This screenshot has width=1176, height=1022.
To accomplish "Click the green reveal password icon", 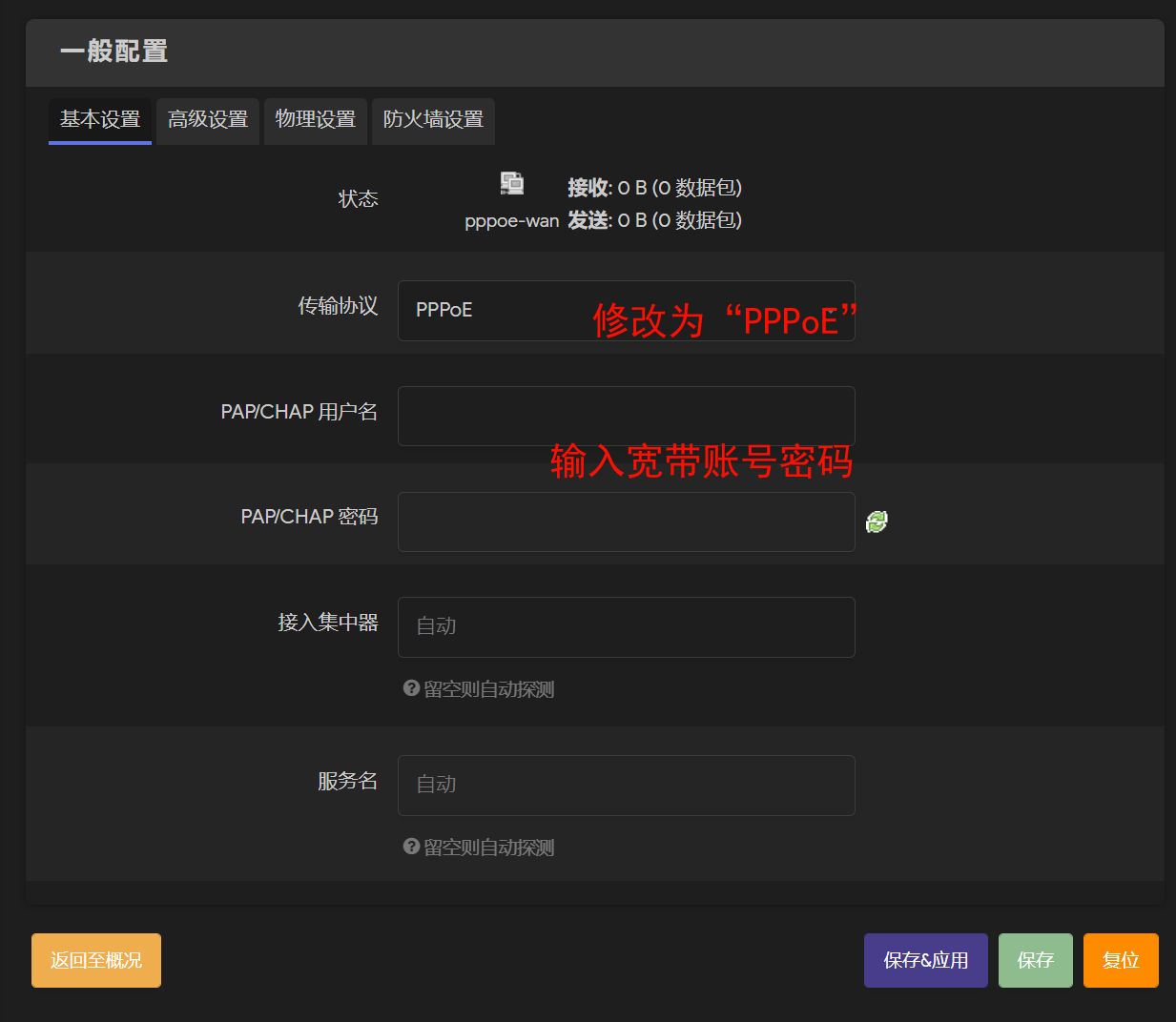I will coord(877,521).
